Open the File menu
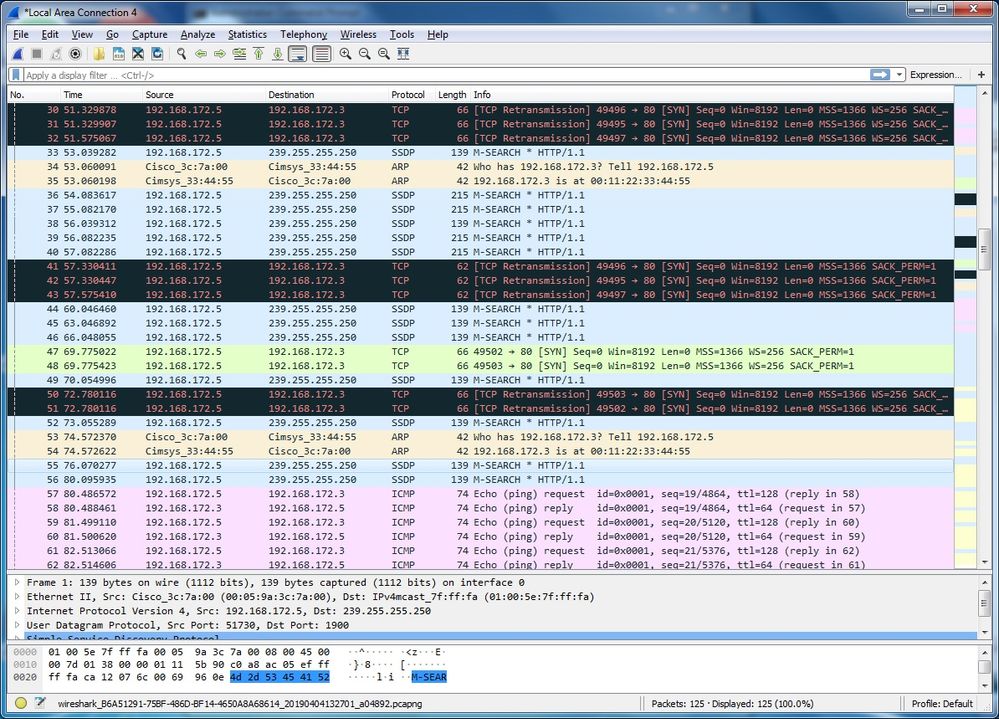999x719 pixels. pos(20,34)
